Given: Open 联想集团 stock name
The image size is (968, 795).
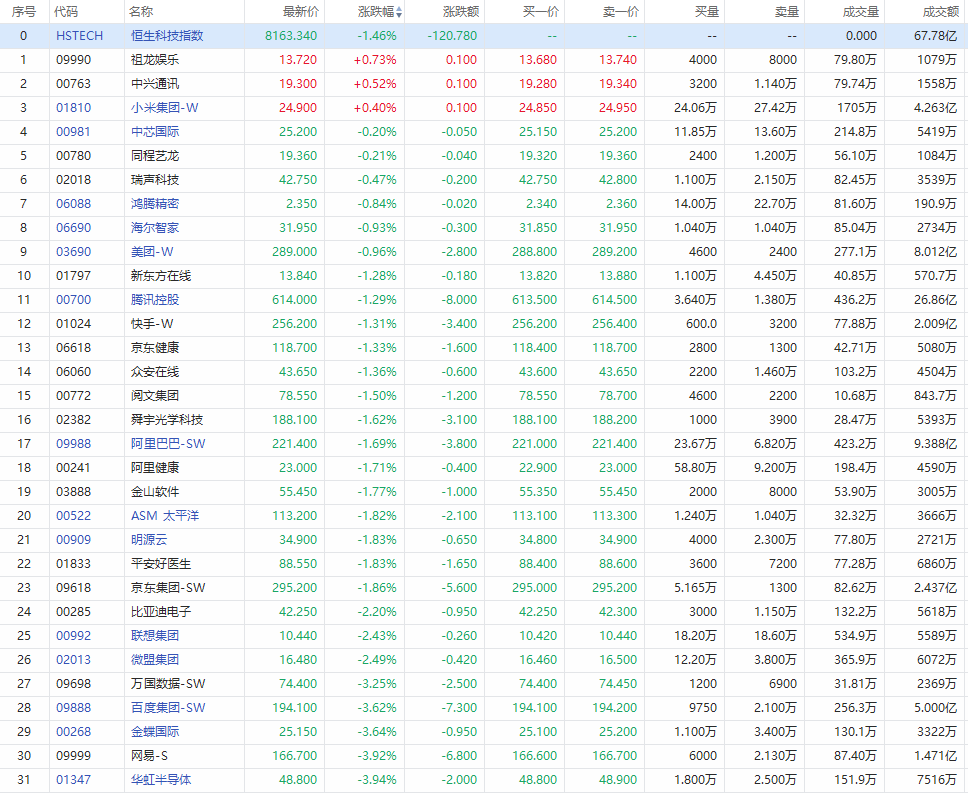Looking at the screenshot, I should pos(155,636).
